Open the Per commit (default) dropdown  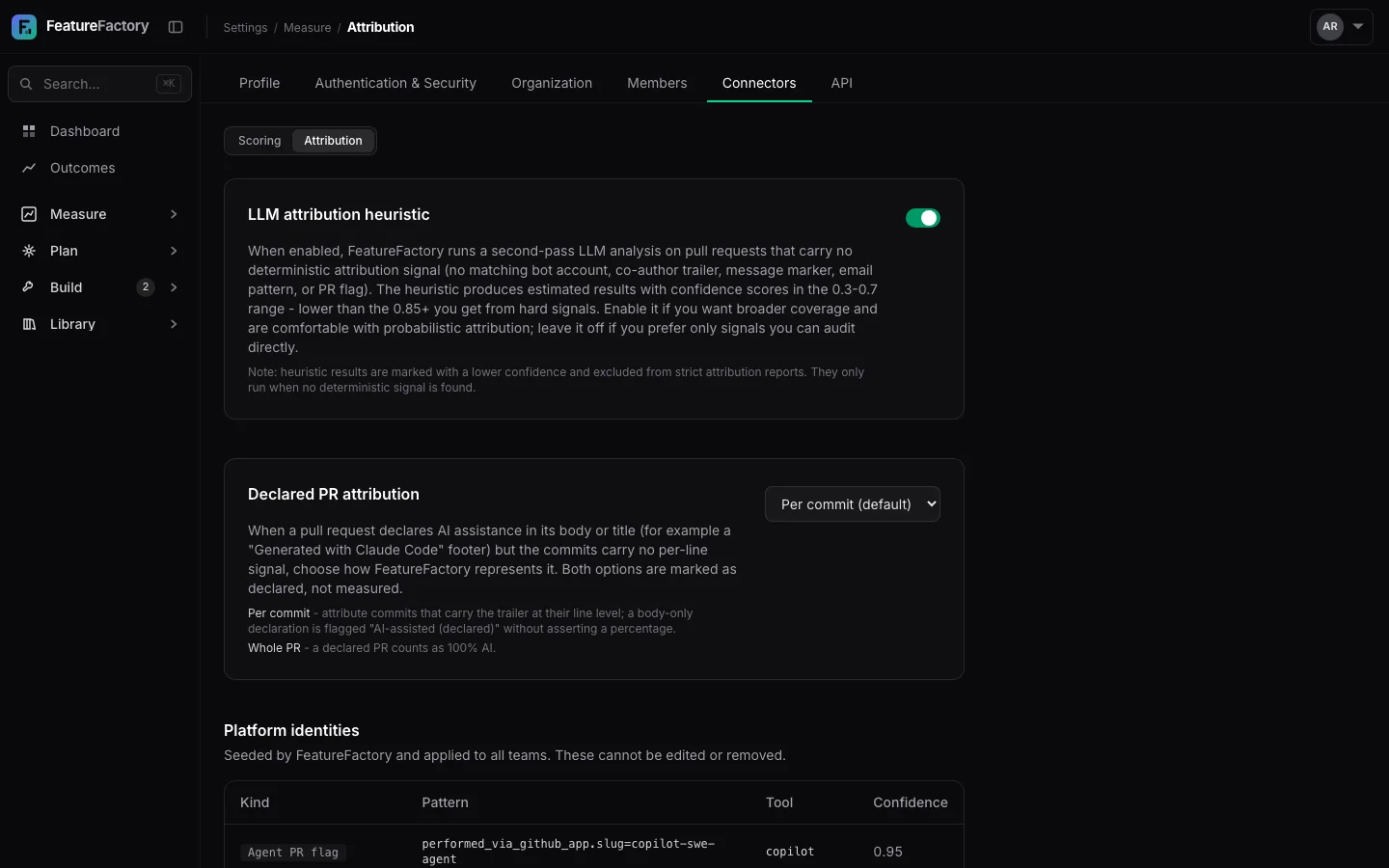[x=853, y=504]
